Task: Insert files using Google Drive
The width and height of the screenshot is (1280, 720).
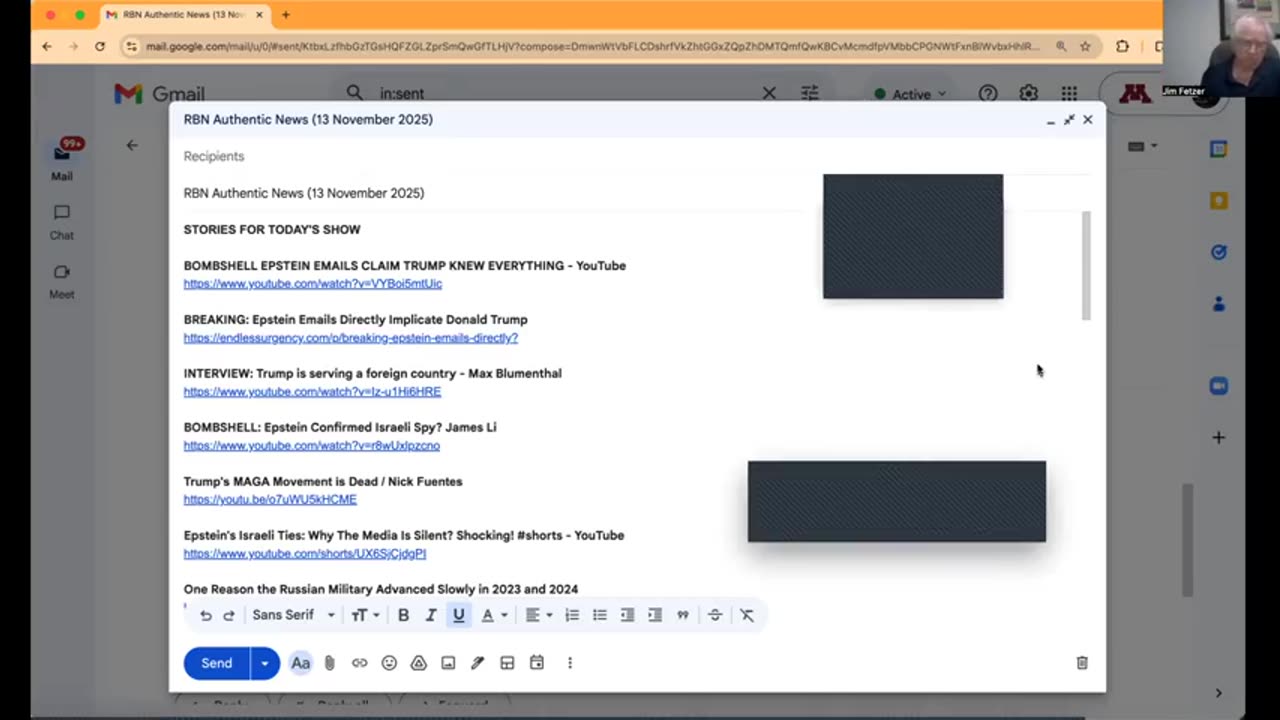Action: tap(419, 663)
